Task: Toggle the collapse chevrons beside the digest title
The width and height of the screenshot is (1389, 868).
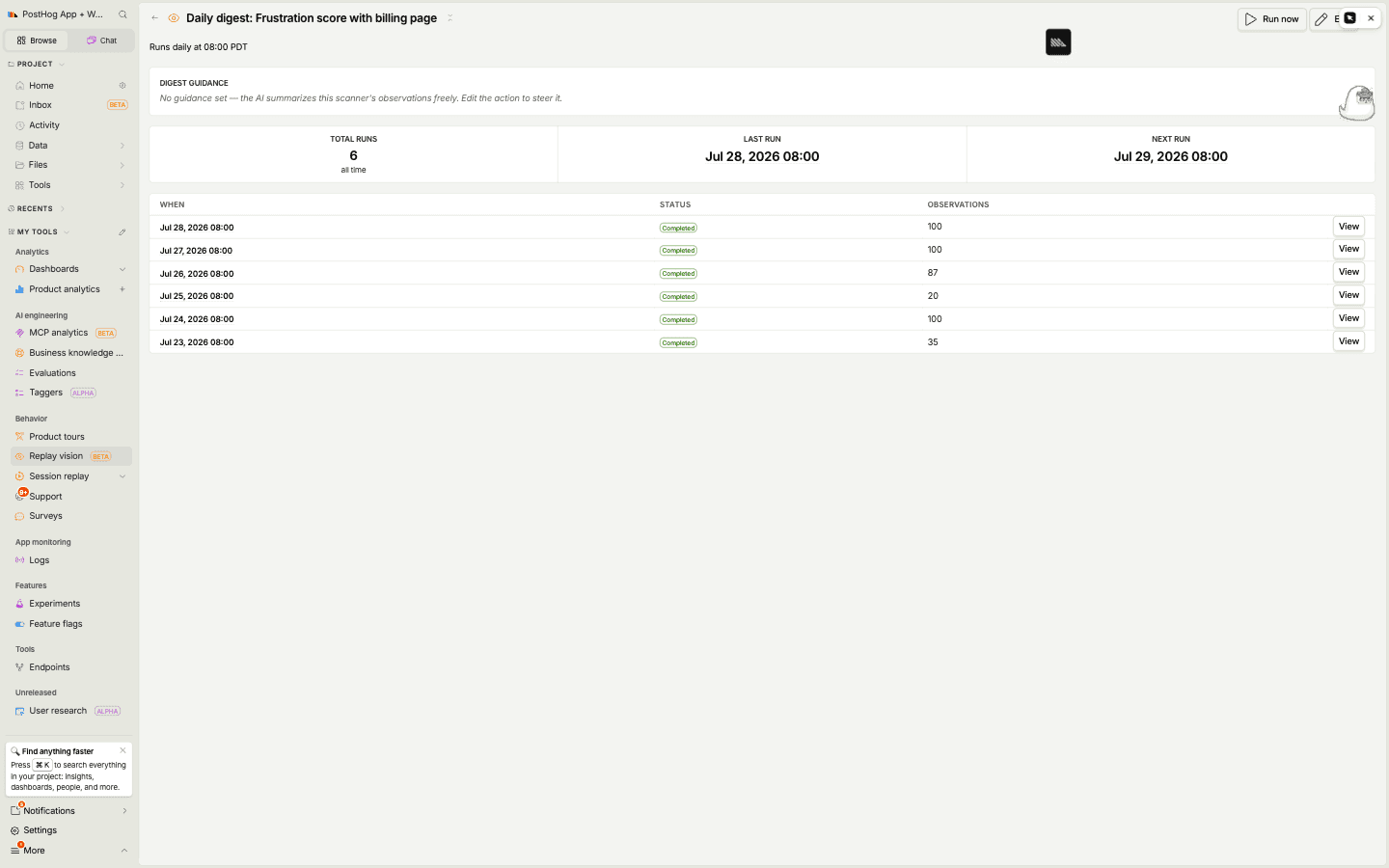Action: [x=449, y=18]
